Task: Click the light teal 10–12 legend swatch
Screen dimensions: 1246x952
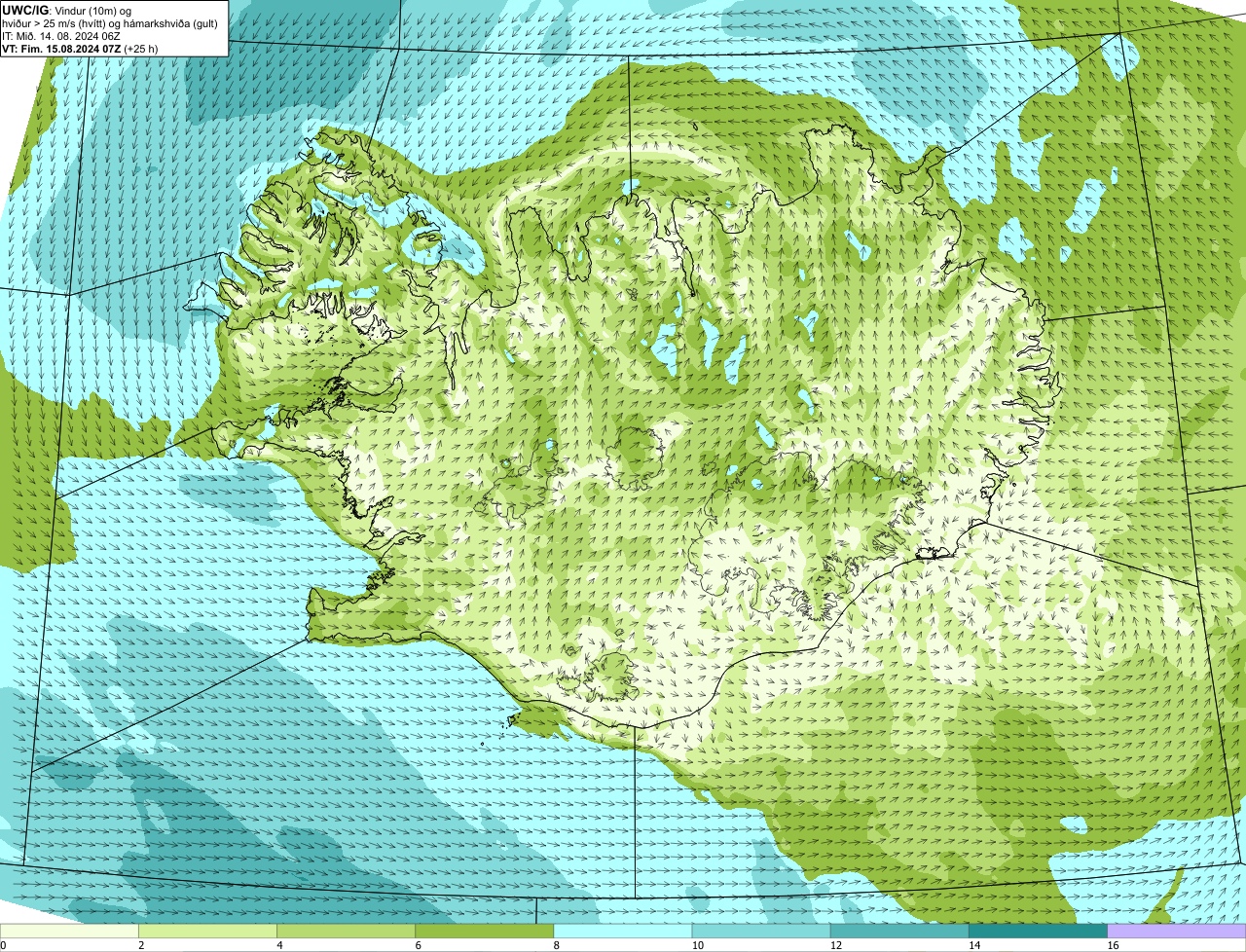Action: [761, 932]
